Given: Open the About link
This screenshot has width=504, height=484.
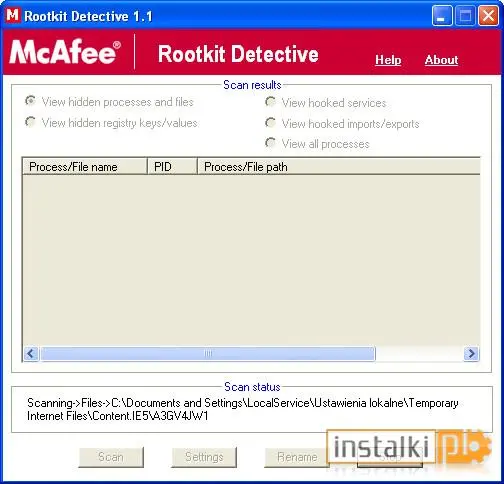Looking at the screenshot, I should click(x=441, y=60).
